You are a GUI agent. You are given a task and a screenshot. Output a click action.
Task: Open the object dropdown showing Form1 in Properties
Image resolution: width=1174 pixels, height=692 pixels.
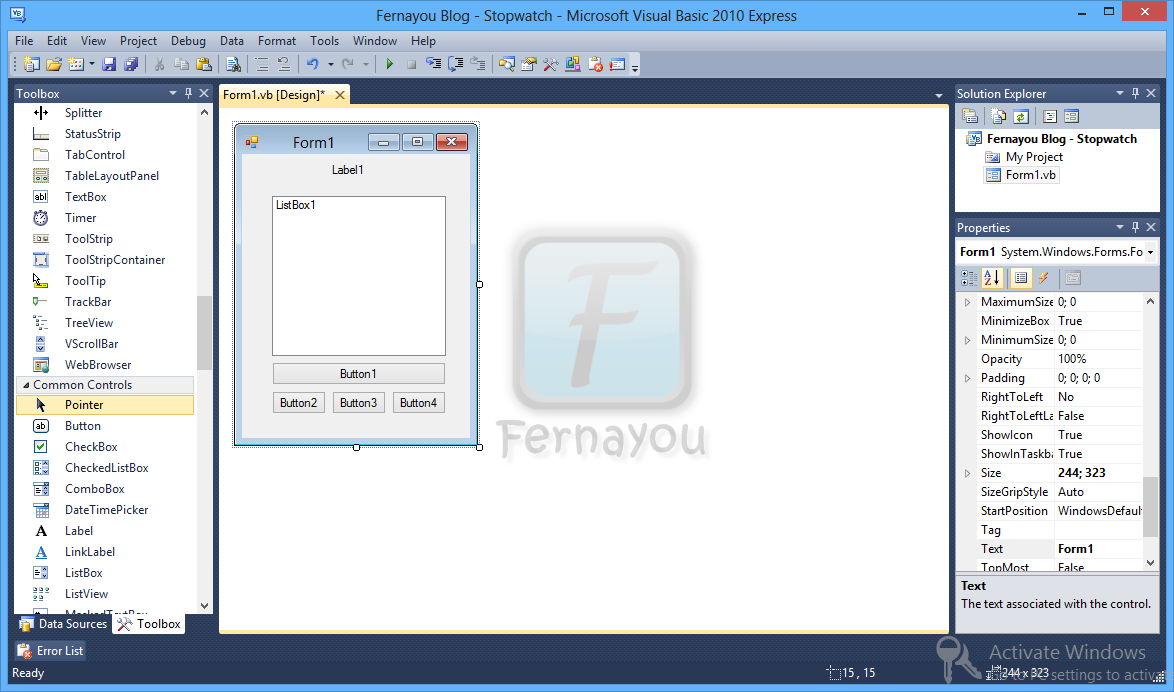pyautogui.click(x=1050, y=252)
